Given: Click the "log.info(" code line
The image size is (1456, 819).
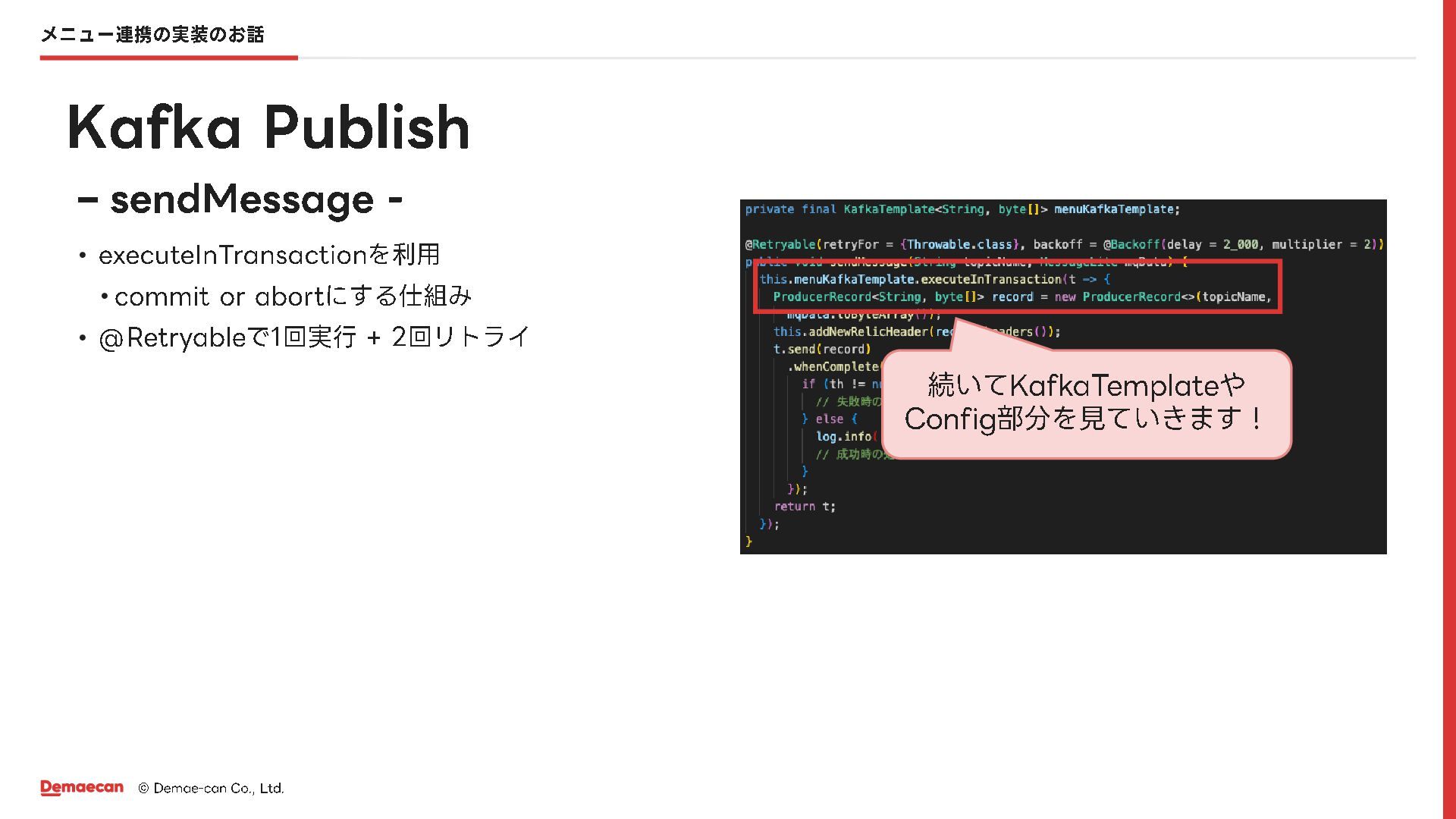Looking at the screenshot, I should click(x=846, y=436).
